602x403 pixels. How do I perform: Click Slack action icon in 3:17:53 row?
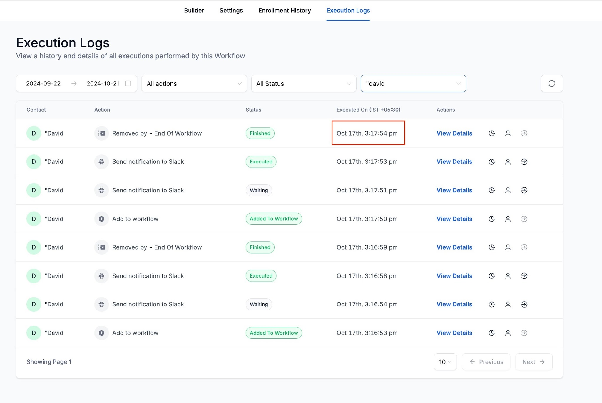[101, 162]
